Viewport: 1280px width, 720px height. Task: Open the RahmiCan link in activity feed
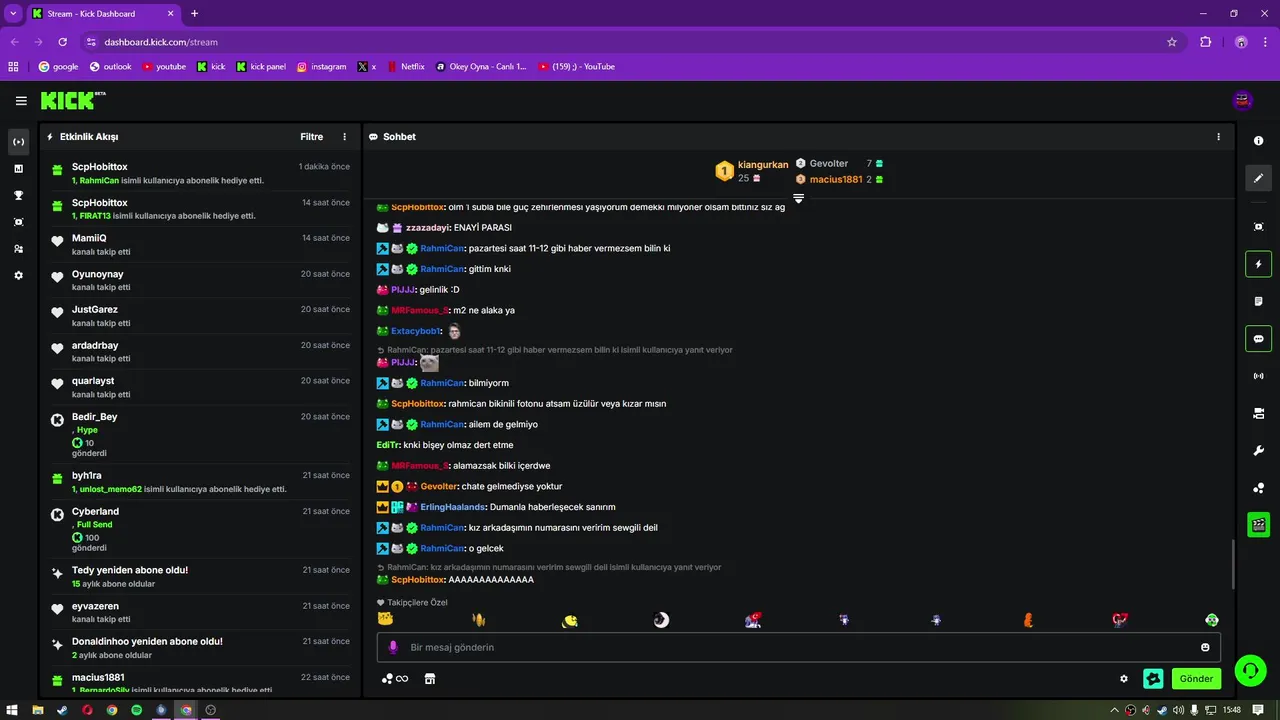coord(99,180)
